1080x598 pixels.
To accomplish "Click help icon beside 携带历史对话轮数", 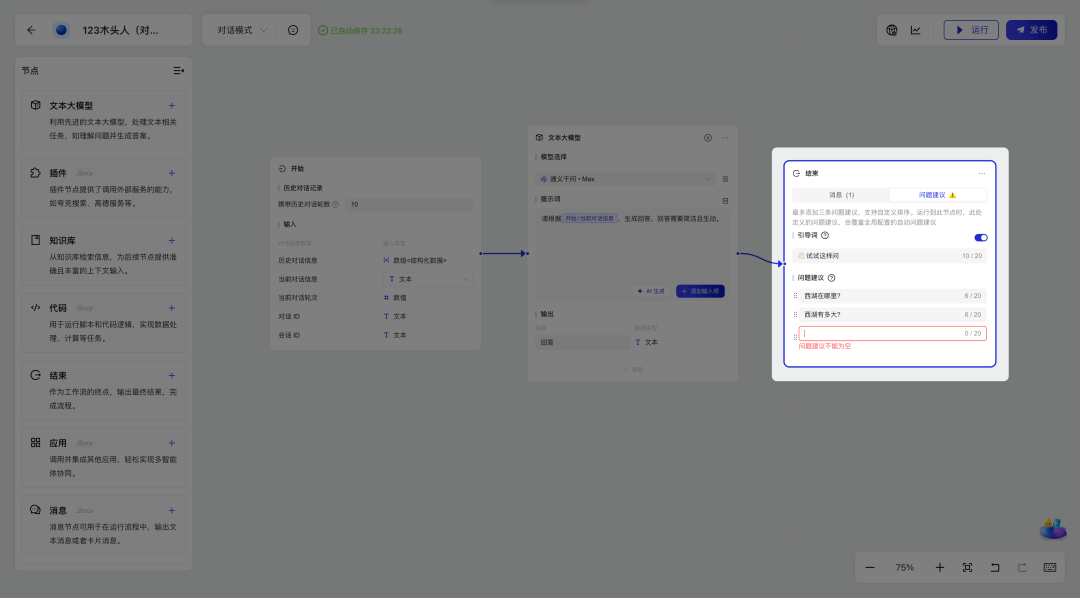I will [335, 205].
